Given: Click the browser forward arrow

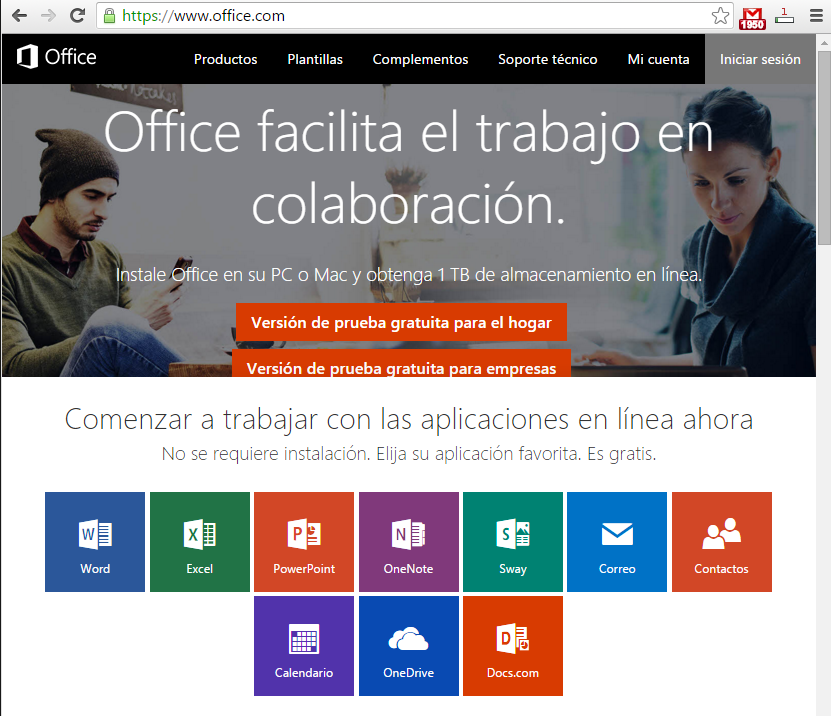Looking at the screenshot, I should tap(48, 16).
